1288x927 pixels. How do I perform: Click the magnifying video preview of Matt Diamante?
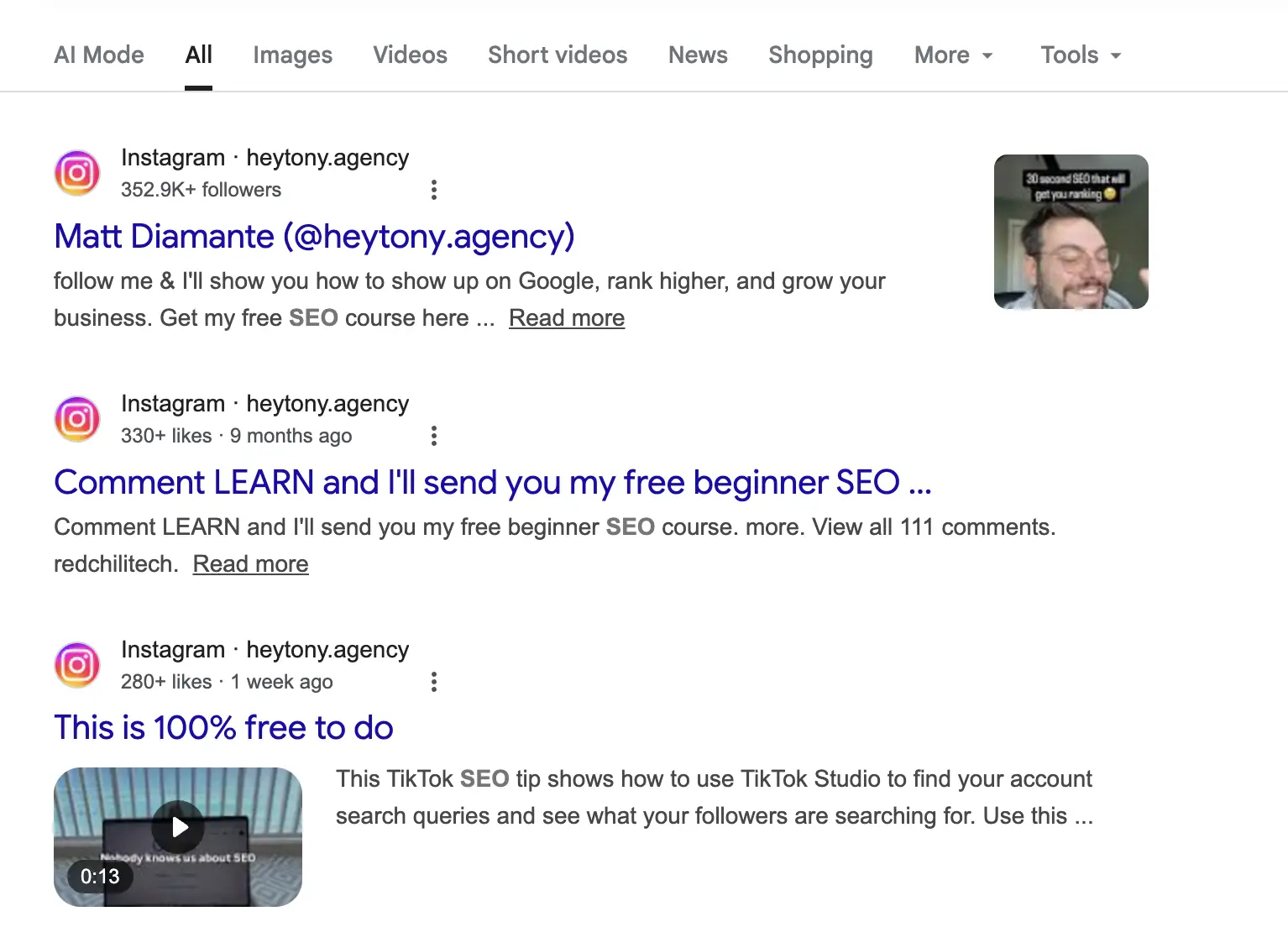tap(1071, 232)
